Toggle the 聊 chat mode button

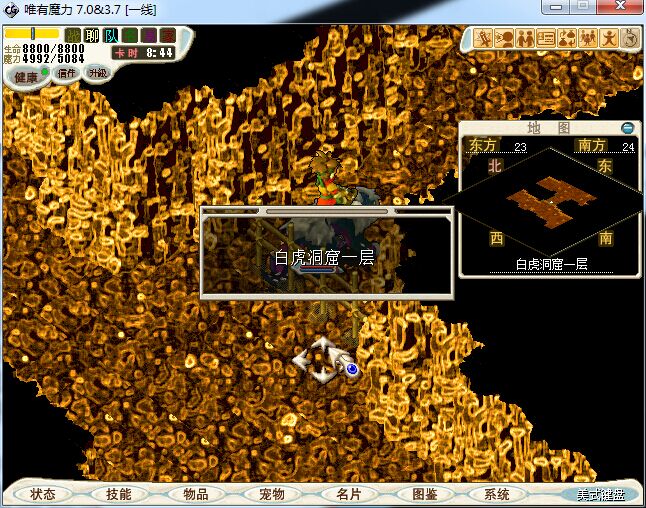click(x=92, y=36)
